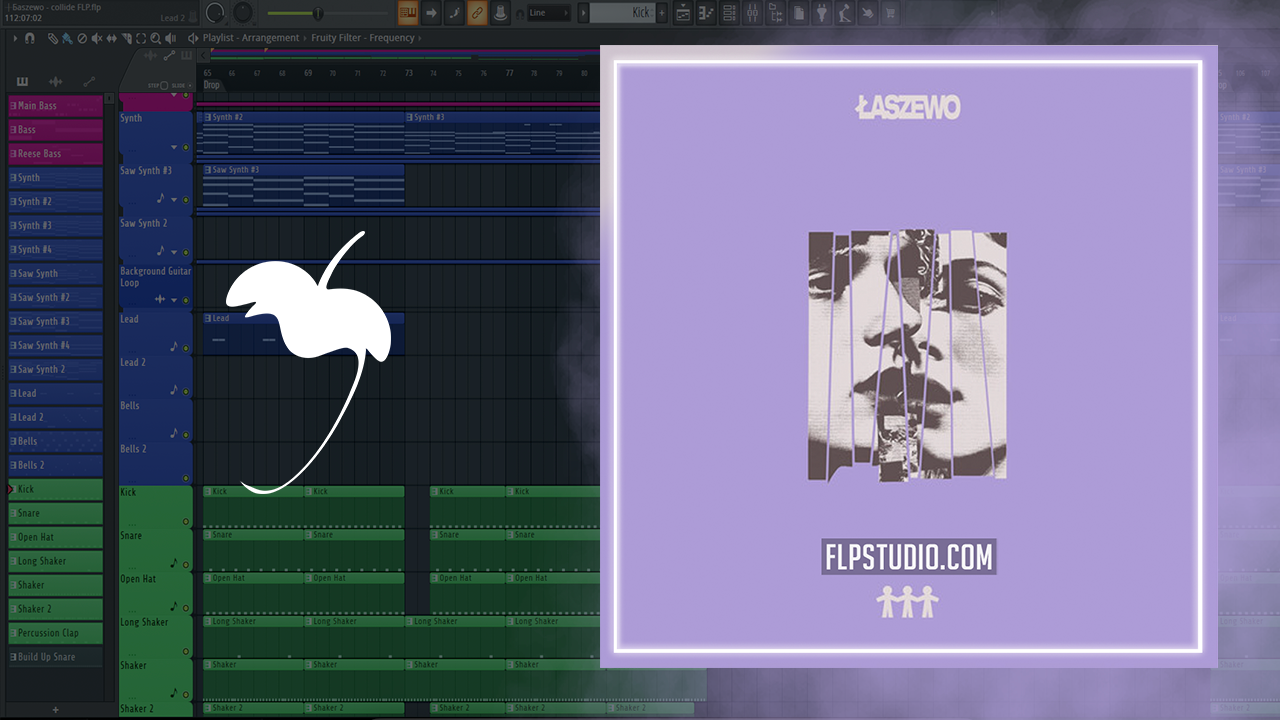Open the plugin picker plug icon
Viewport: 1280px width, 720px height.
click(822, 13)
